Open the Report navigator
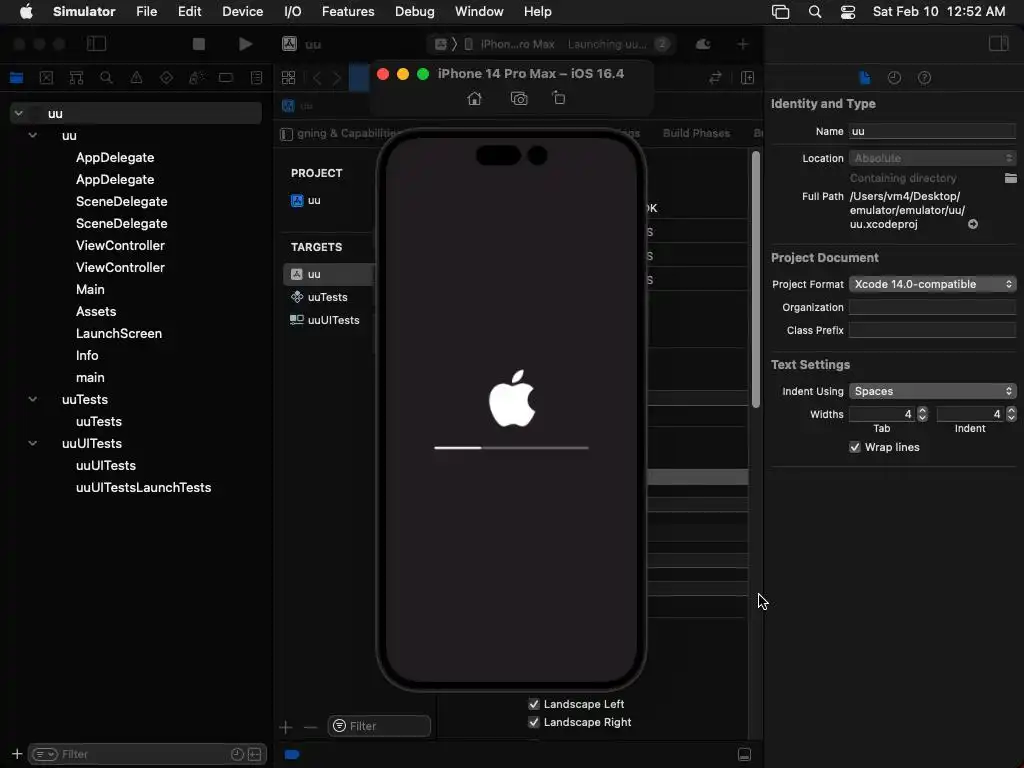 pyautogui.click(x=256, y=78)
